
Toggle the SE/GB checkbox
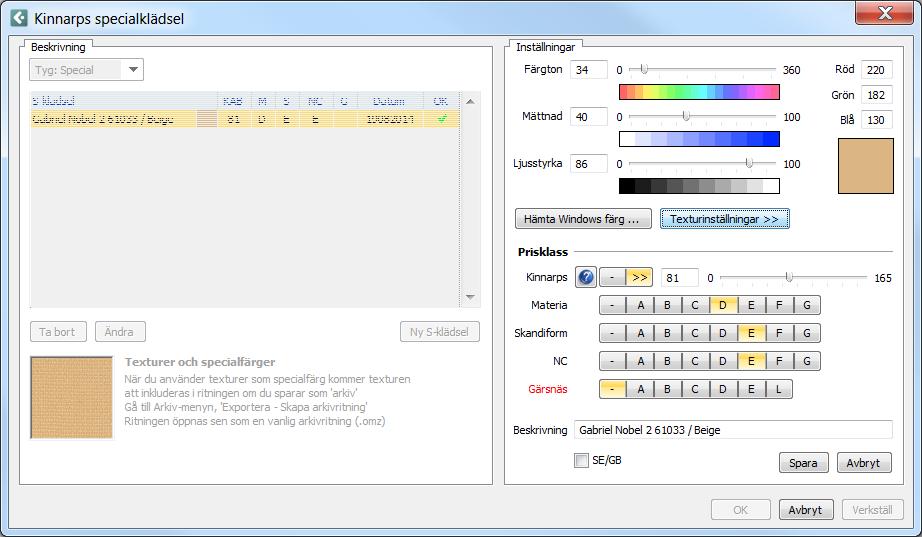pos(581,460)
